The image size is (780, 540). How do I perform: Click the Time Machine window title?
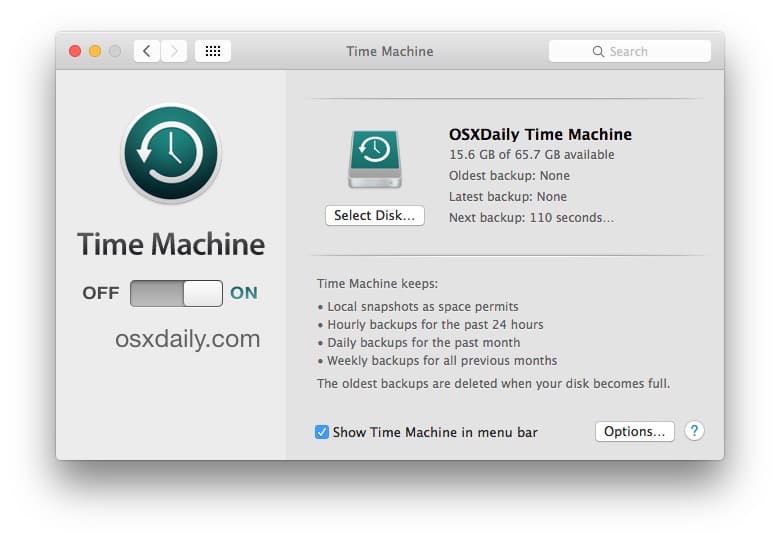point(390,52)
